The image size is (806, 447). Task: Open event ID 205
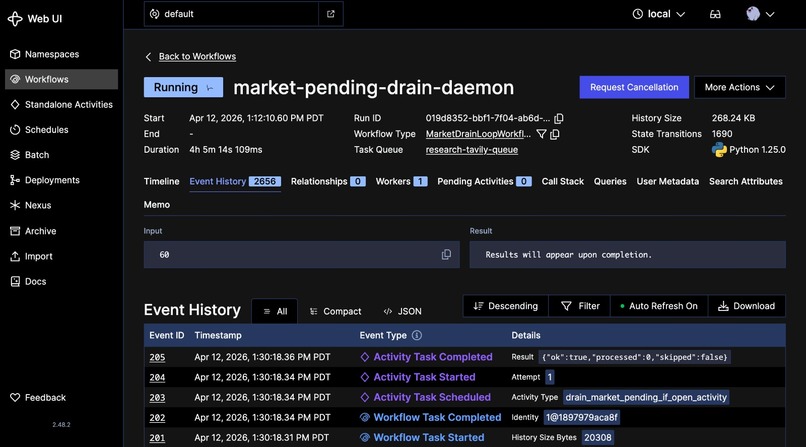(x=157, y=358)
